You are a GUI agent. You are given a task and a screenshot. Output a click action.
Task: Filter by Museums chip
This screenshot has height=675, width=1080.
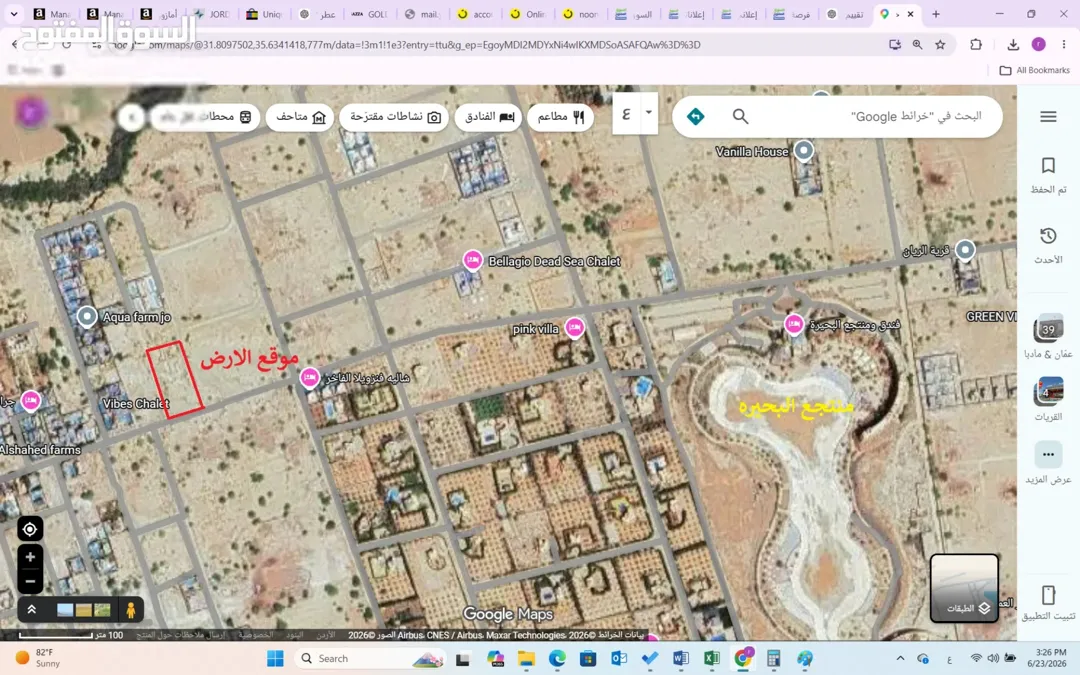pyautogui.click(x=300, y=116)
